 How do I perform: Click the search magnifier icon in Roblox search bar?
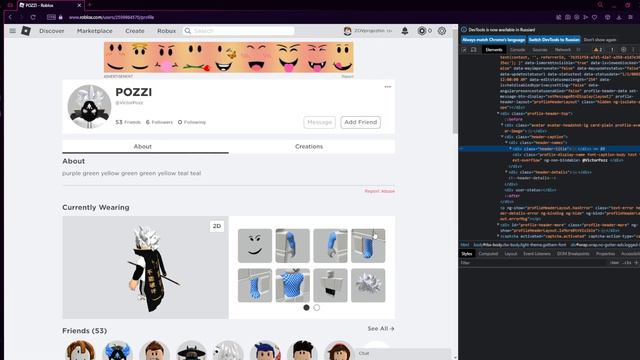coord(188,31)
